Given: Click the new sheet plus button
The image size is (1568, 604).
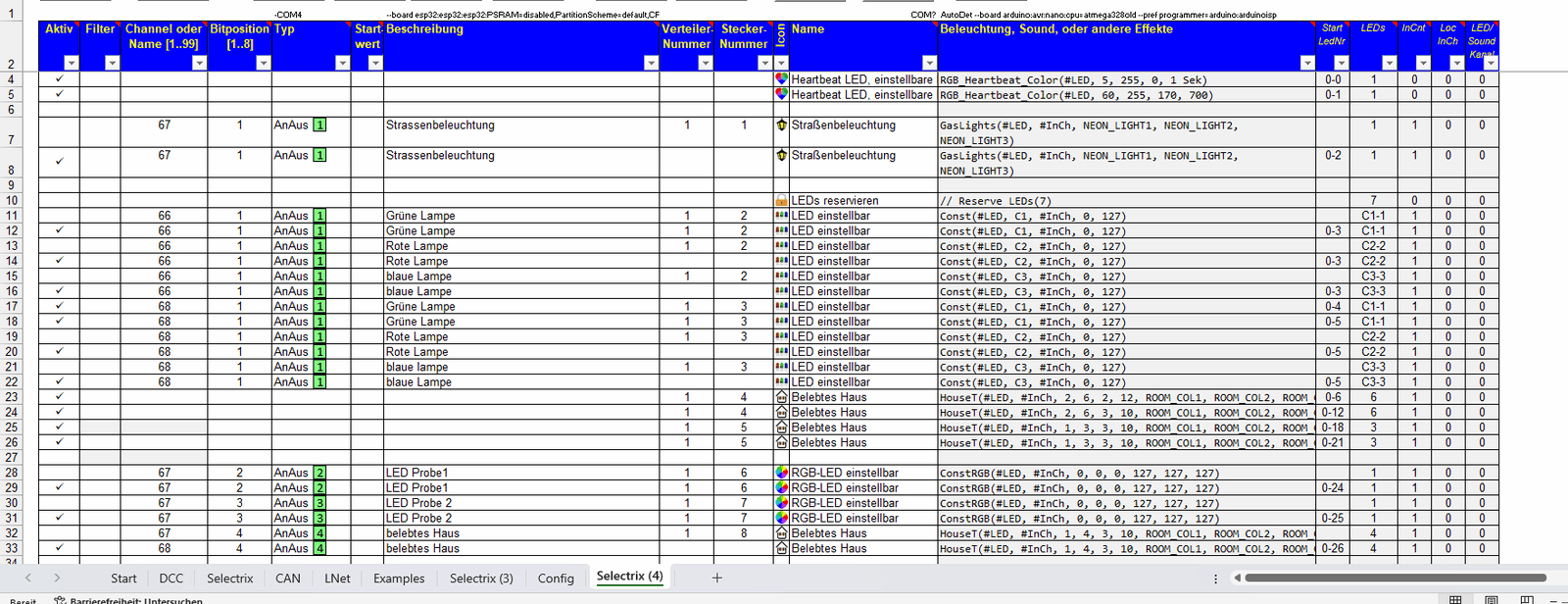Looking at the screenshot, I should [716, 578].
